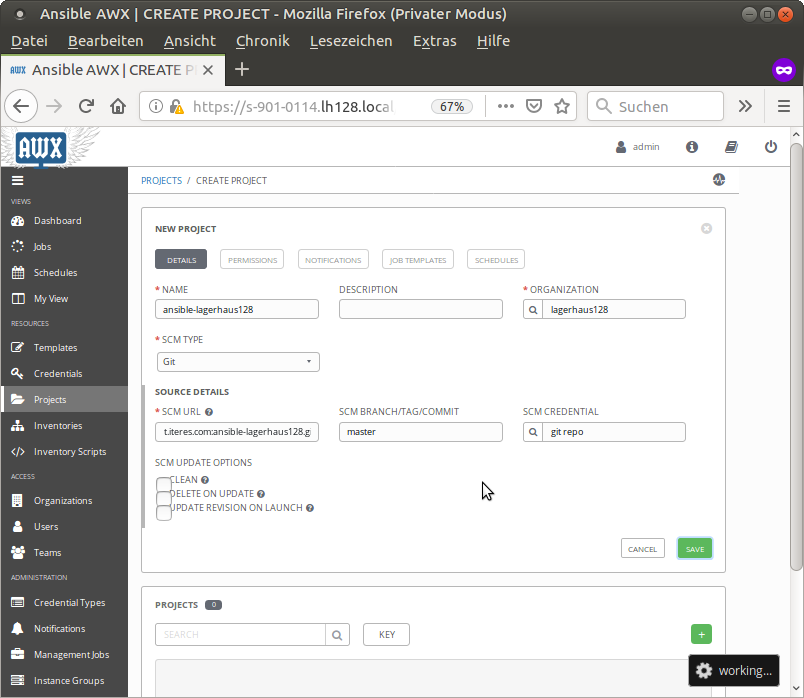The image size is (804, 698).
Task: Select the Permissions tab
Action: coord(253,260)
